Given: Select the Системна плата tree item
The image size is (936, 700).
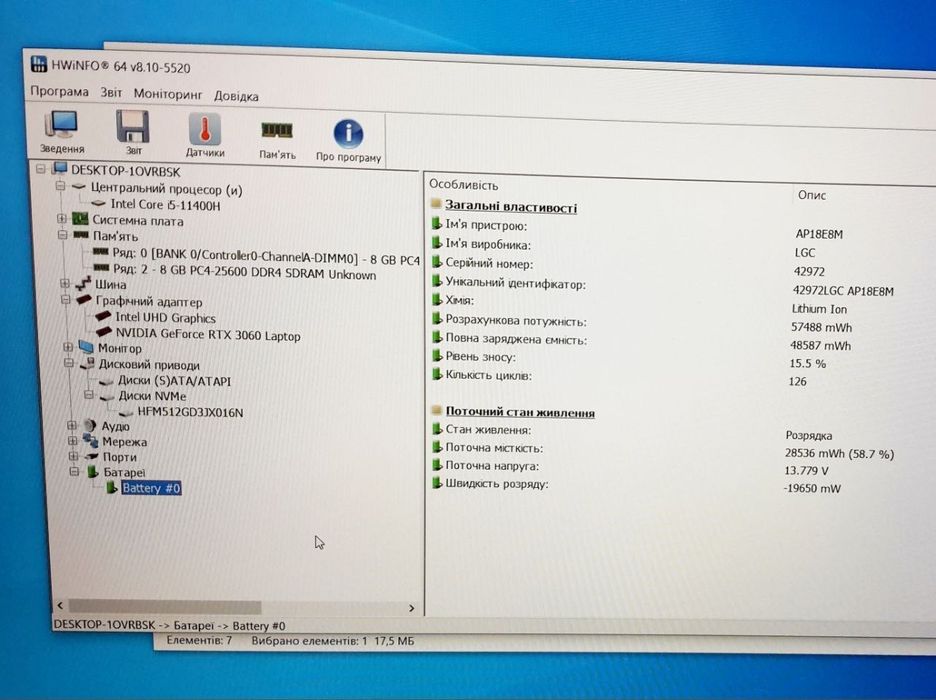Looking at the screenshot, I should point(137,221).
